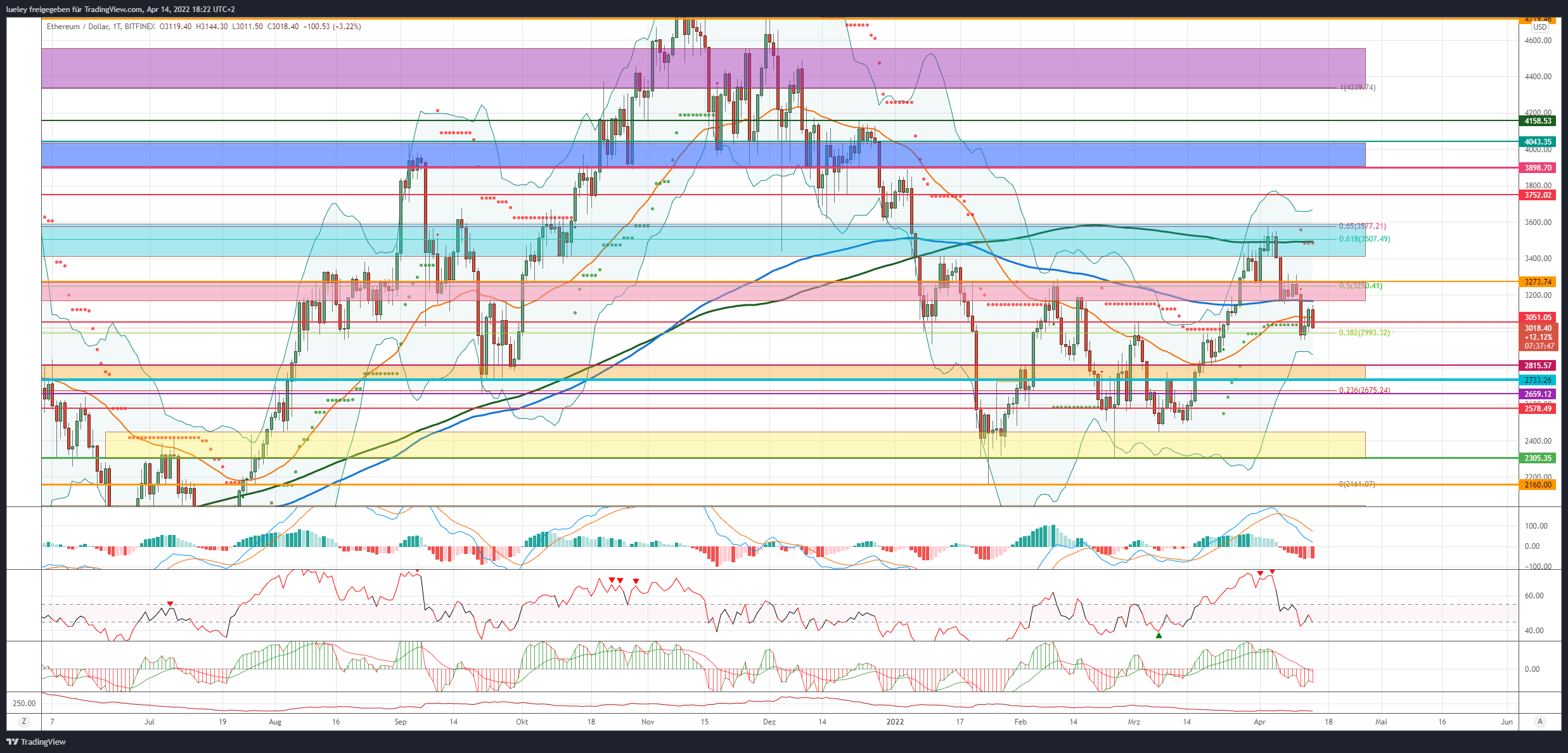Click the red triangle RSI marker near July
Viewport: 1568px width, 753px height.
pyautogui.click(x=170, y=603)
